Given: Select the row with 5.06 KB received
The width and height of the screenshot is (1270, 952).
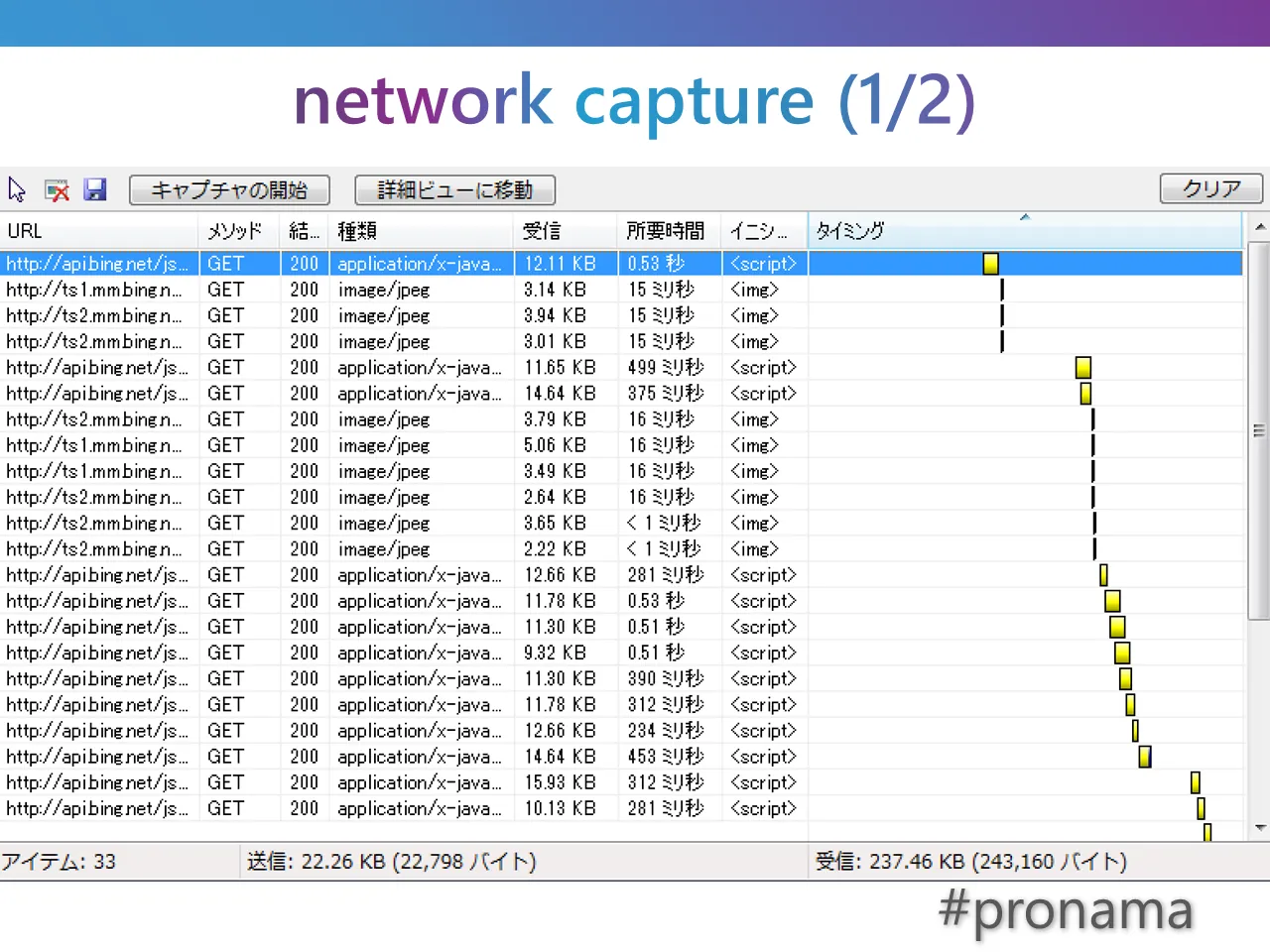Looking at the screenshot, I should [x=621, y=445].
